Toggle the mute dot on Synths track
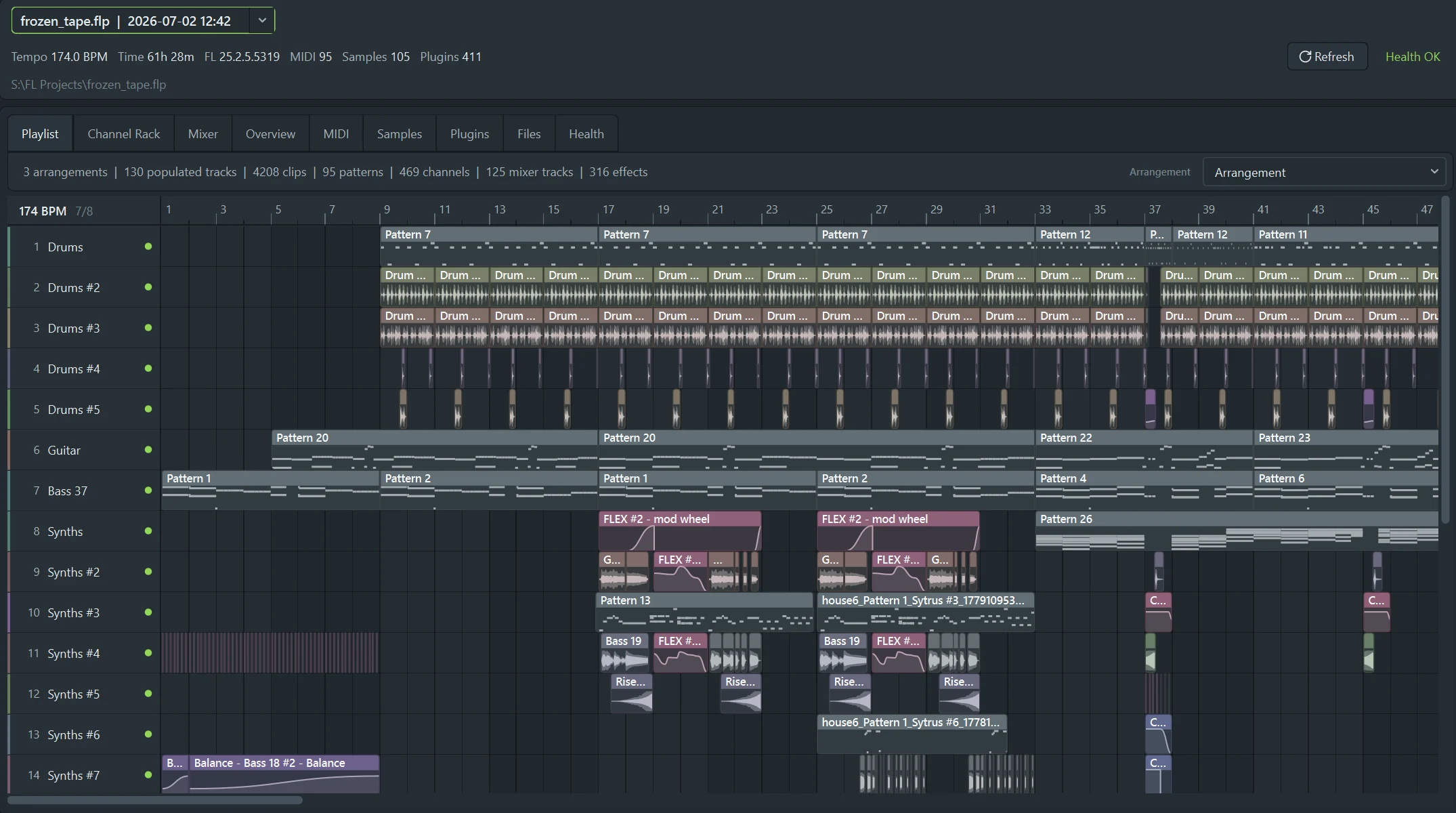This screenshot has width=1456, height=813. point(148,531)
